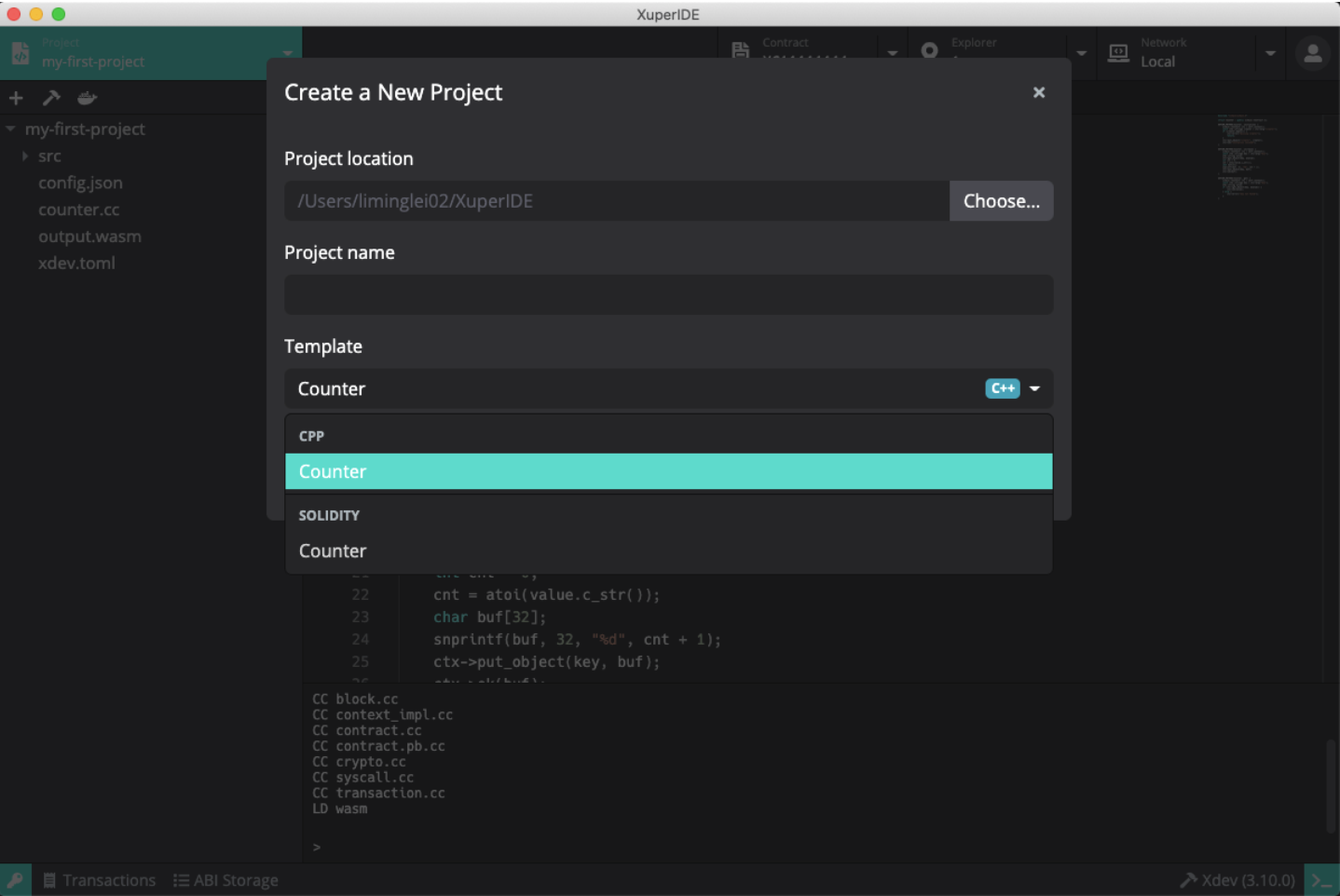
Task: Click the C++ badge in template field
Action: 1003,388
